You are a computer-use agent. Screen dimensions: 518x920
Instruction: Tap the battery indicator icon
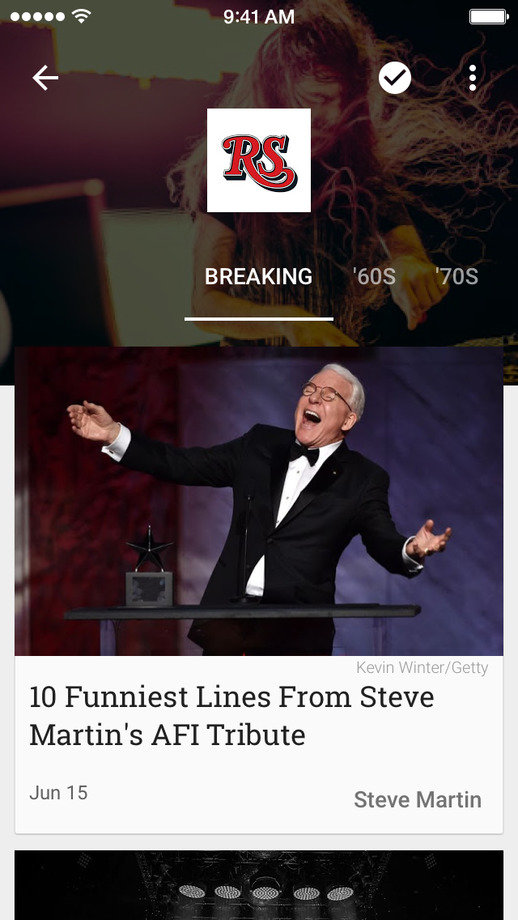(x=488, y=16)
